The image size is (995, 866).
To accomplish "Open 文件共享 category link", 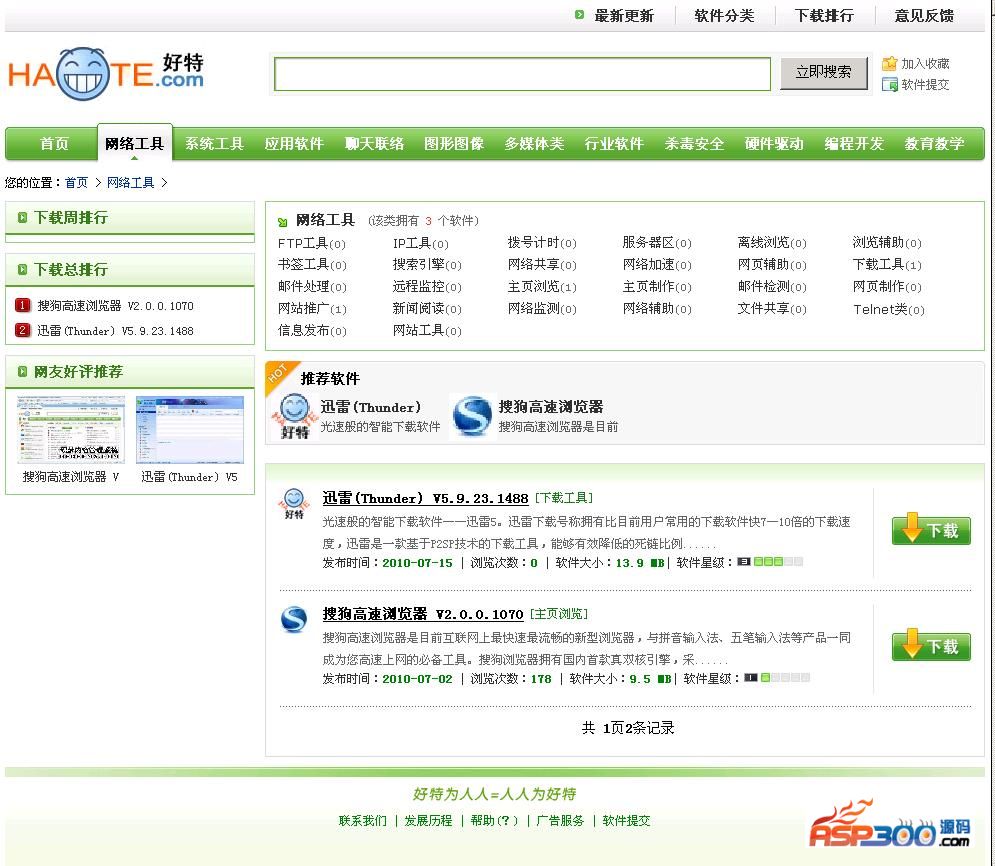I will 772,309.
